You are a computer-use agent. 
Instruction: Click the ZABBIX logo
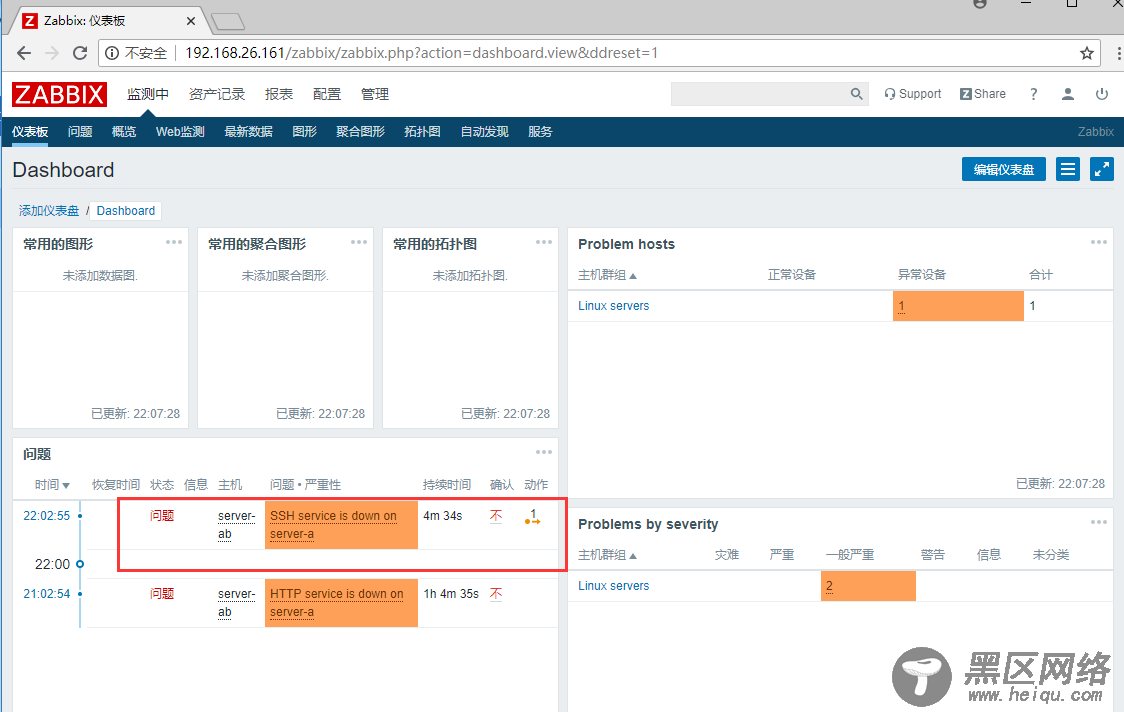pos(59,94)
